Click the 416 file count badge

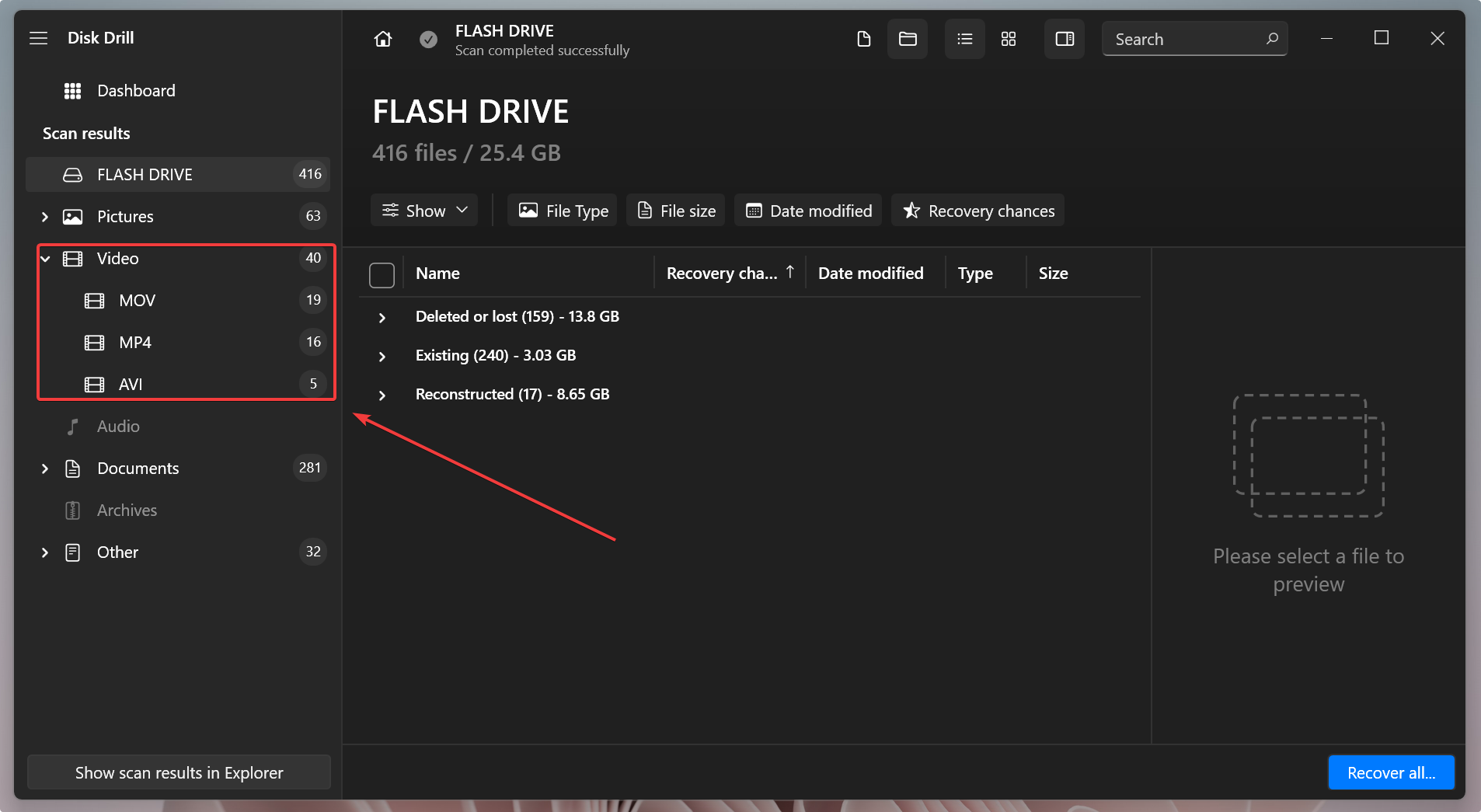[310, 174]
